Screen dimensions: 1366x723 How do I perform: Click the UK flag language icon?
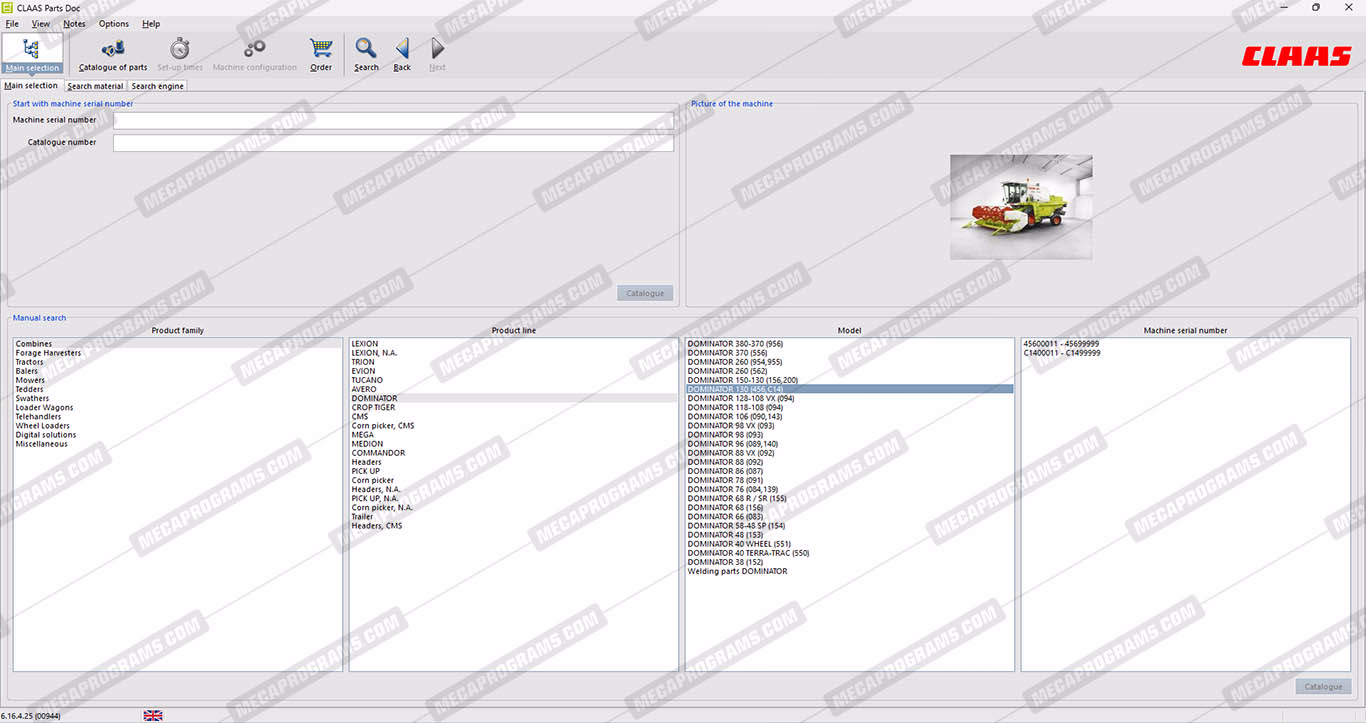[153, 715]
